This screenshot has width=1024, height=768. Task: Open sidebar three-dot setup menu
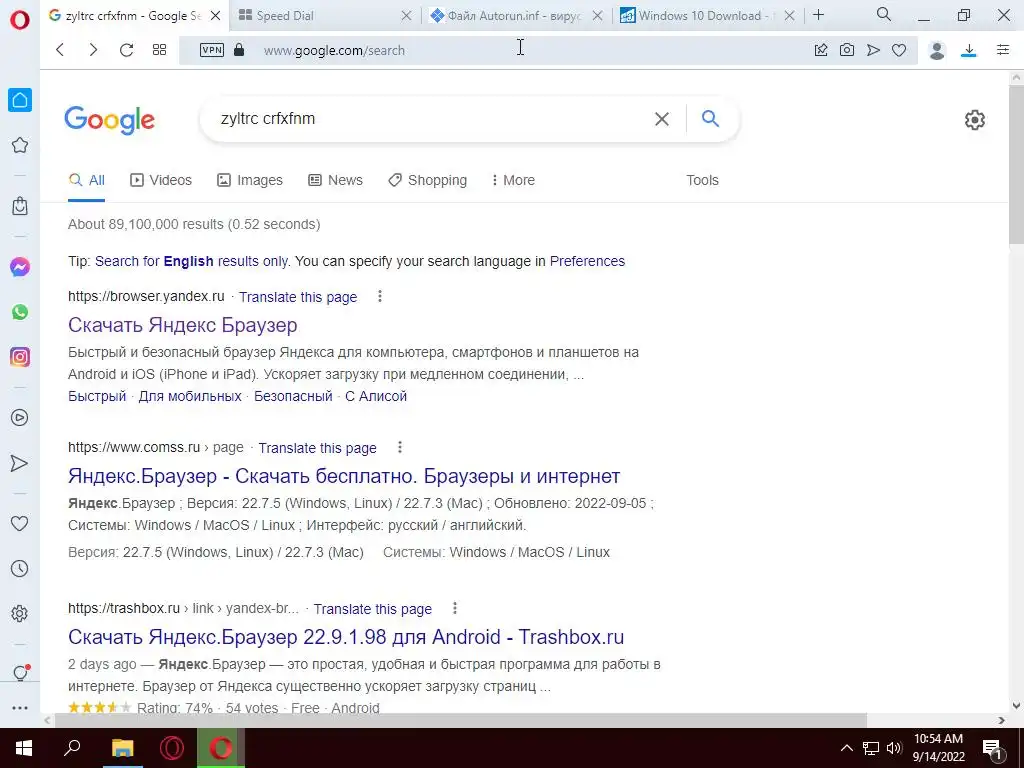pyautogui.click(x=20, y=708)
